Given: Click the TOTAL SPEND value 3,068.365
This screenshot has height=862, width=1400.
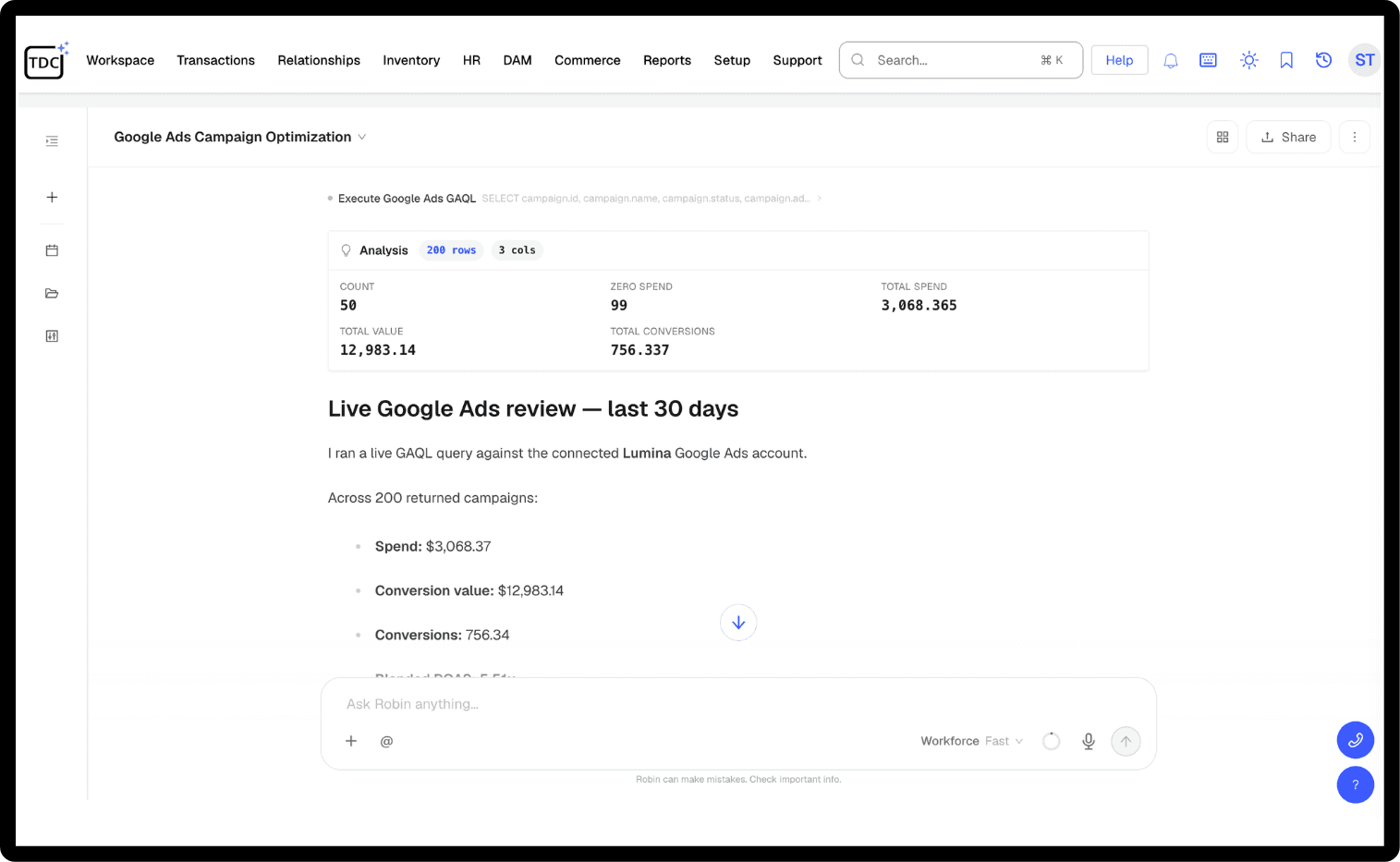Looking at the screenshot, I should (x=919, y=306).
